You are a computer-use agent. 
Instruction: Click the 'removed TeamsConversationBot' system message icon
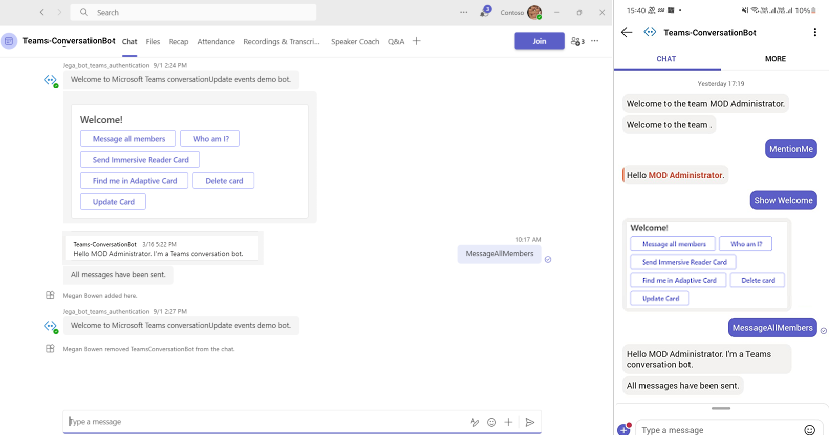coord(50,349)
